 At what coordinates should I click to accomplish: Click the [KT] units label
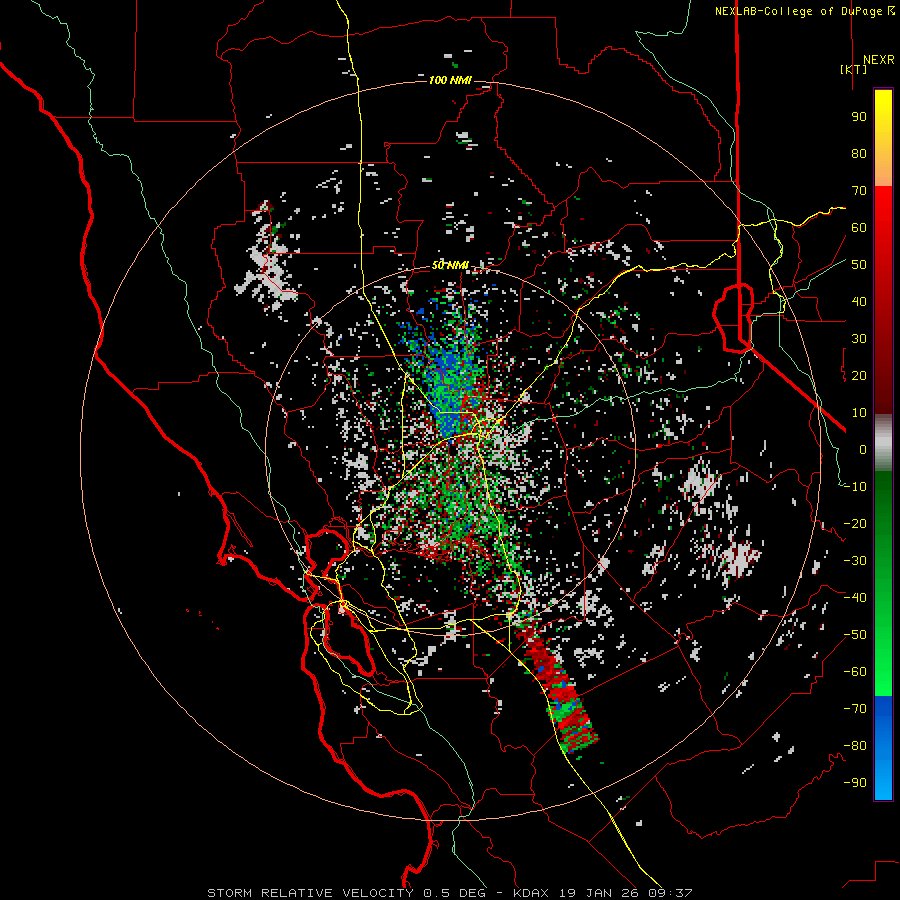(854, 69)
